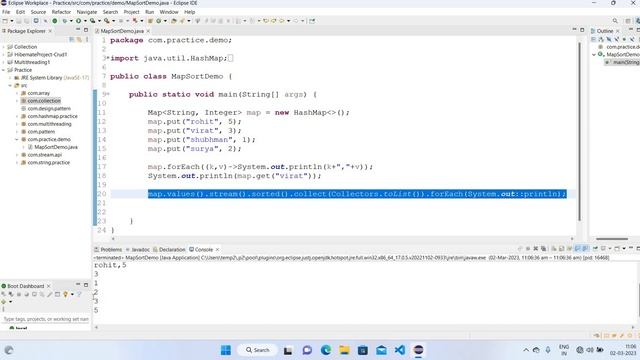Click the pencil edit icon in Boot Dashboard

pyautogui.click(x=49, y=294)
